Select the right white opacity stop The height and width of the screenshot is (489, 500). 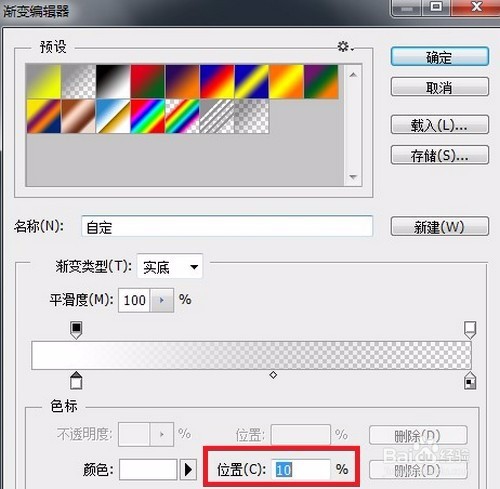470,330
